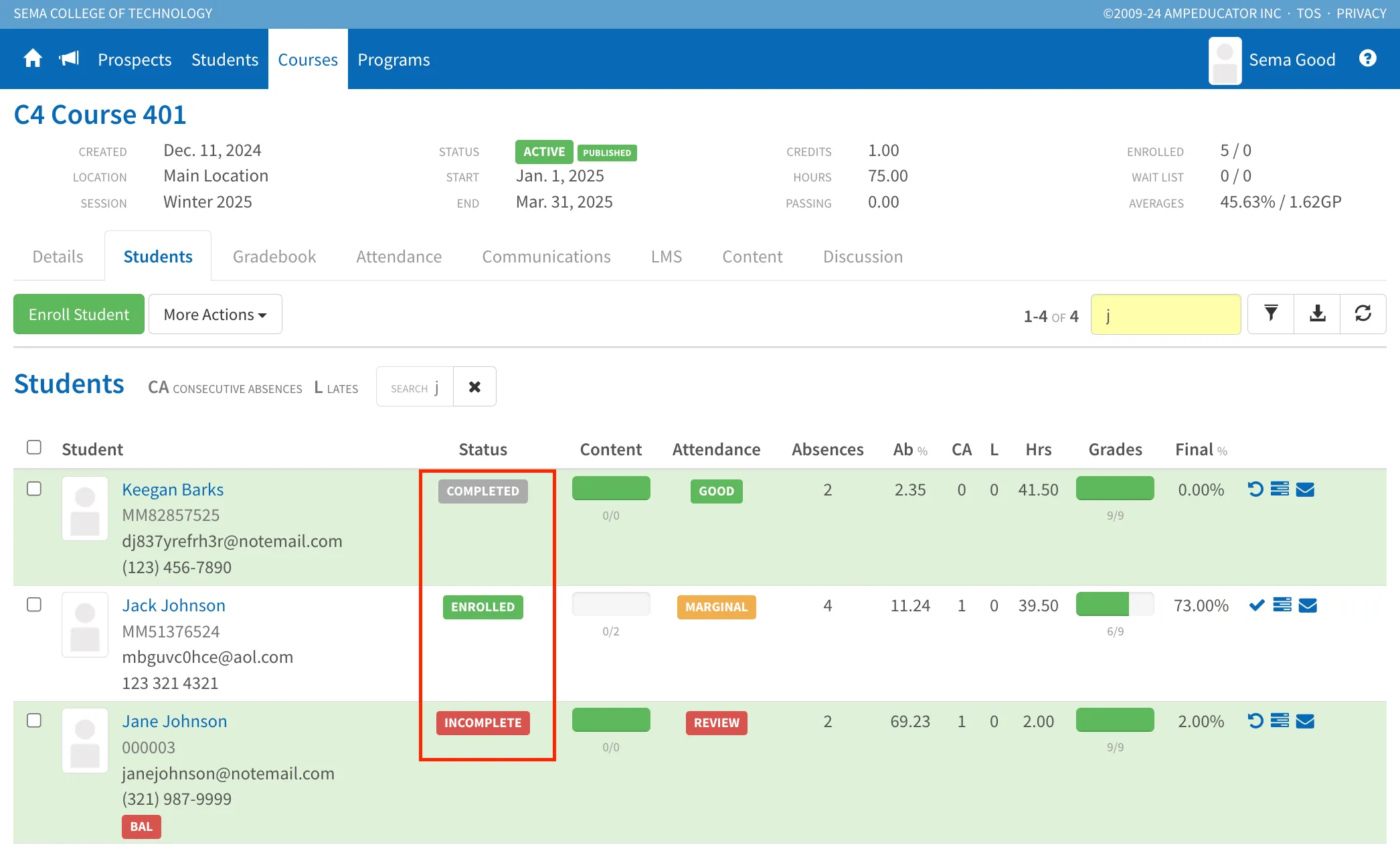This screenshot has width=1400, height=845.
Task: Toggle the select-all students checkbox
Action: pos(34,447)
